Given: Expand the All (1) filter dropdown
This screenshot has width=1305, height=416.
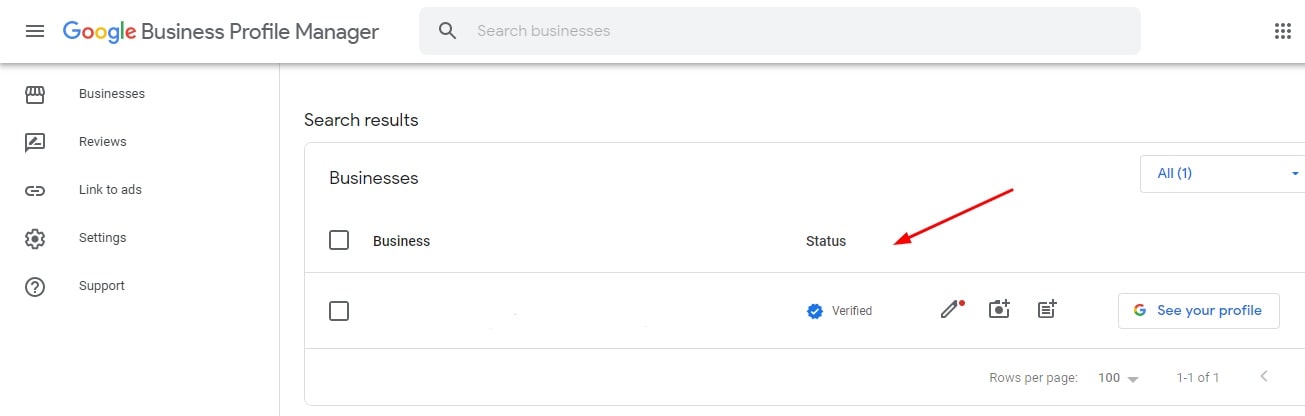Looking at the screenshot, I should tap(1226, 173).
